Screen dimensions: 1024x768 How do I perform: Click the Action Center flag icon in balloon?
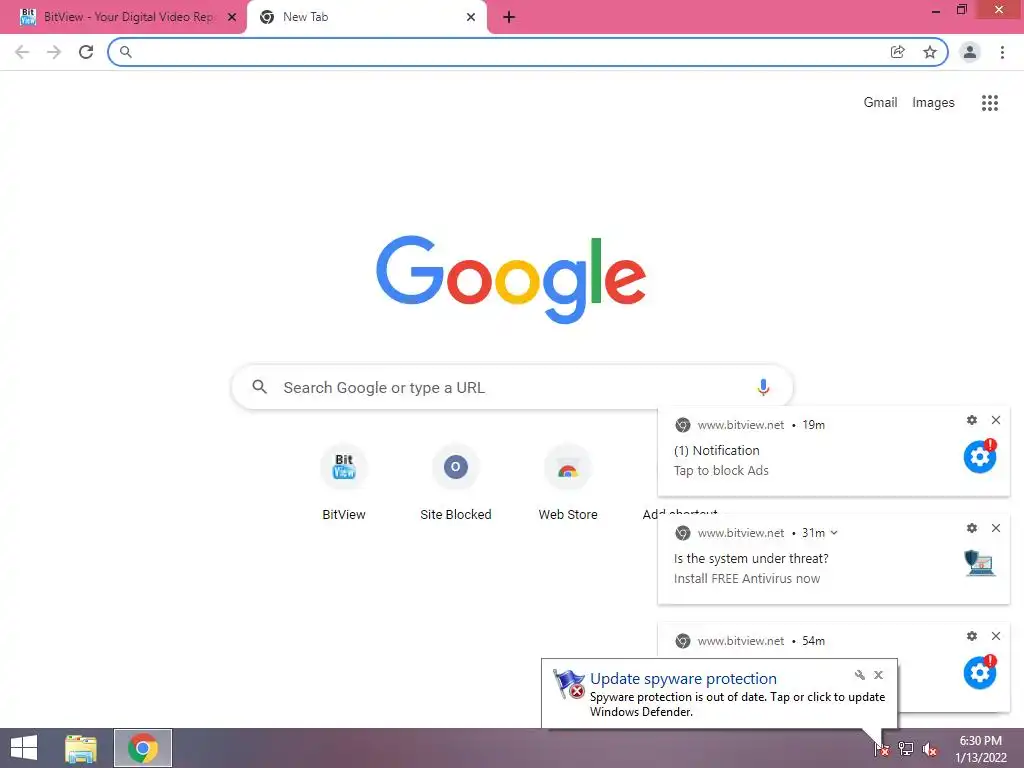click(x=568, y=684)
